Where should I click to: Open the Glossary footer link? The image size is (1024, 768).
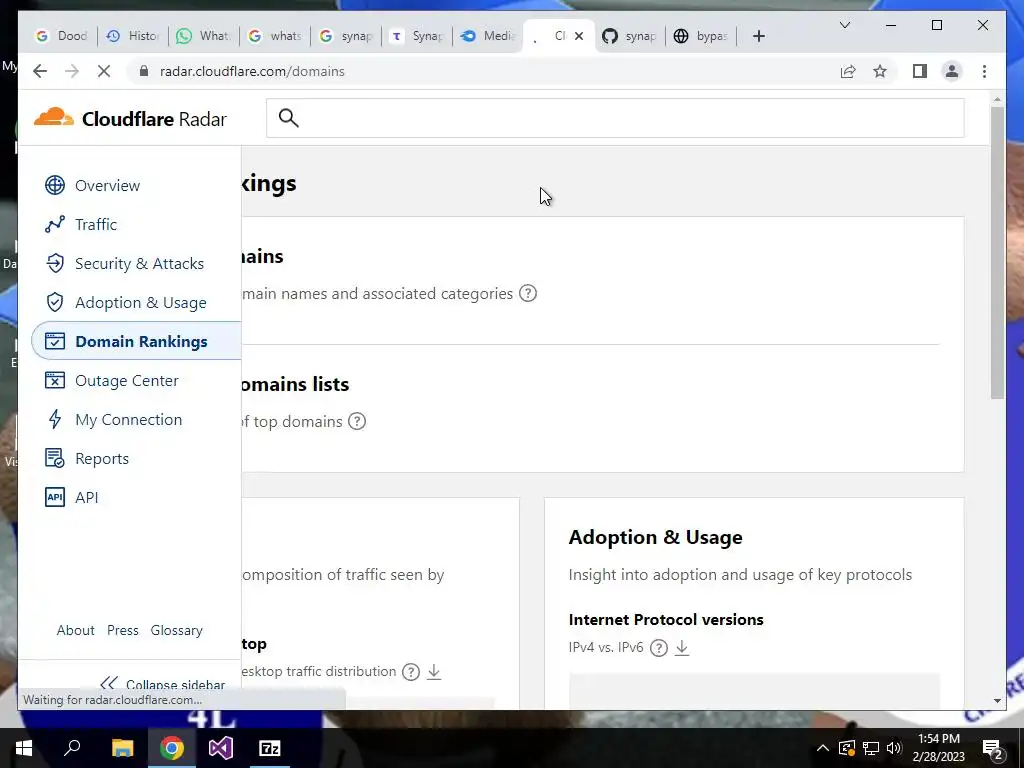coord(176,630)
